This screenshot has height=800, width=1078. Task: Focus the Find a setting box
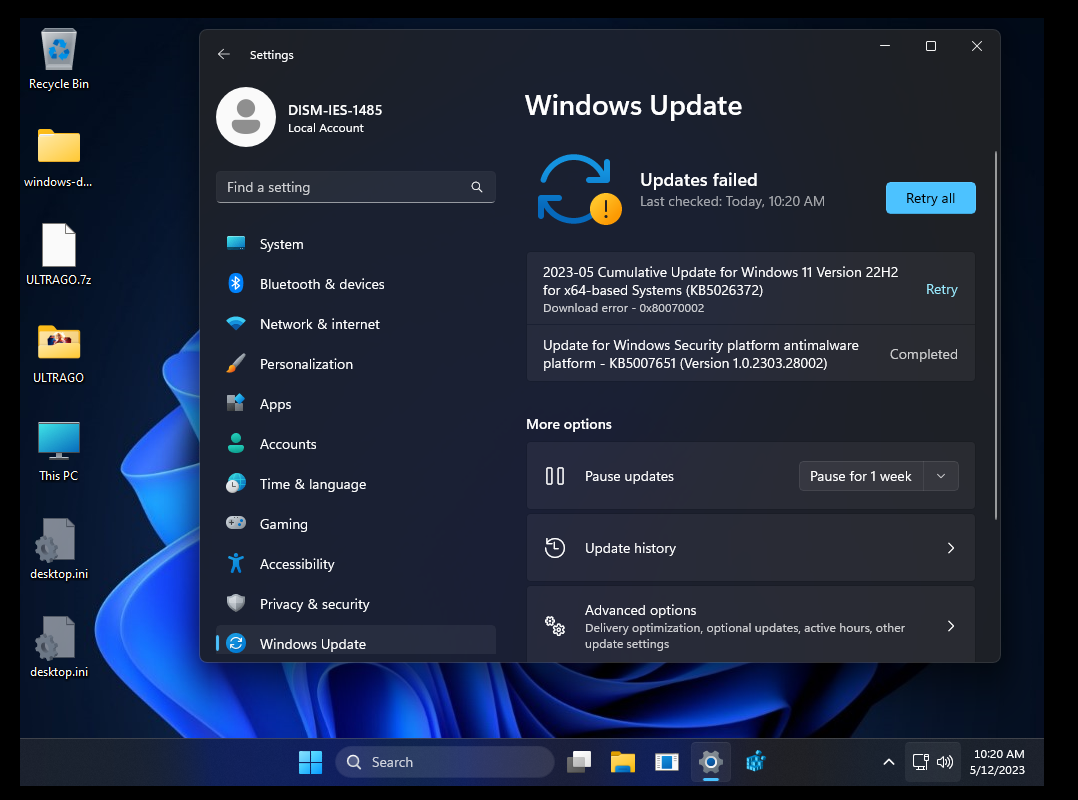(355, 187)
